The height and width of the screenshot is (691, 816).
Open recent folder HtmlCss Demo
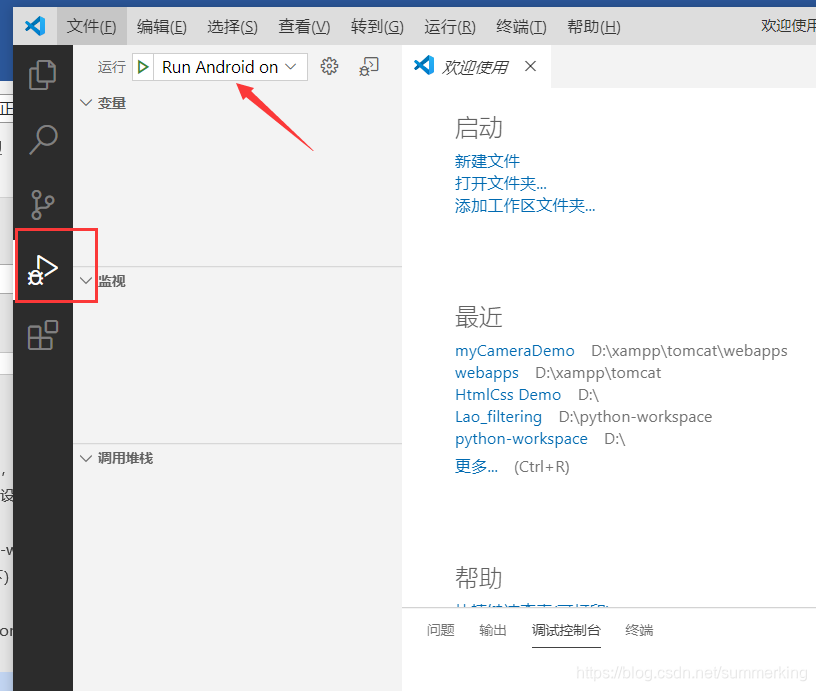click(x=508, y=394)
